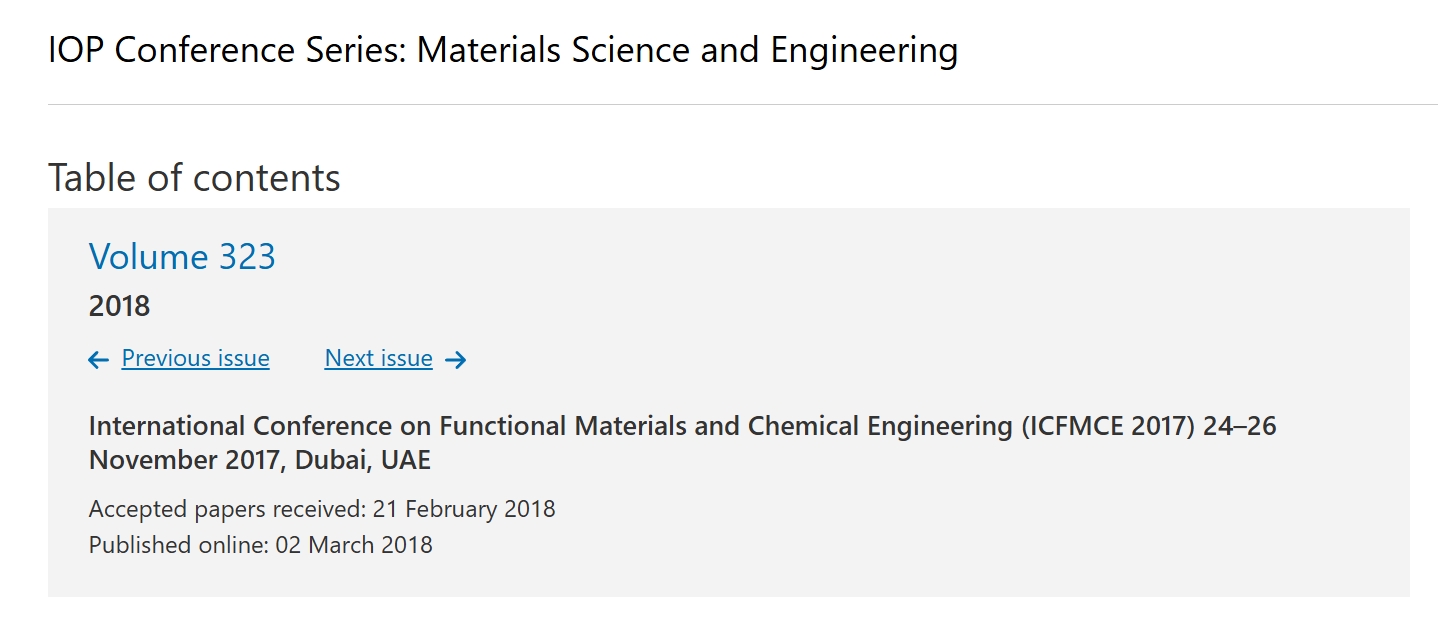Click the left arrow beside Previous issue
Screen dimensions: 1438x619
98,360
